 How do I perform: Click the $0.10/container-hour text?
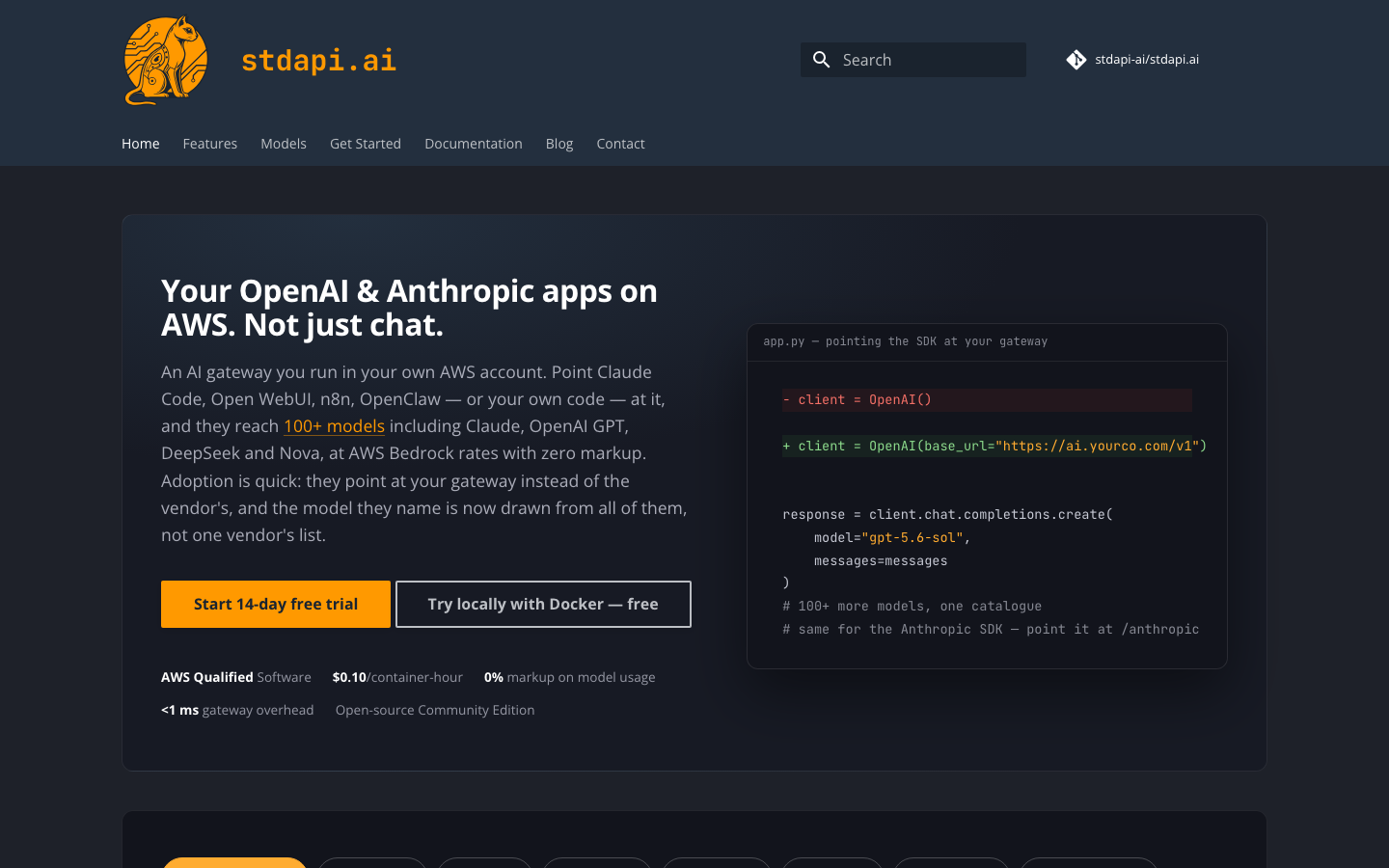click(397, 677)
